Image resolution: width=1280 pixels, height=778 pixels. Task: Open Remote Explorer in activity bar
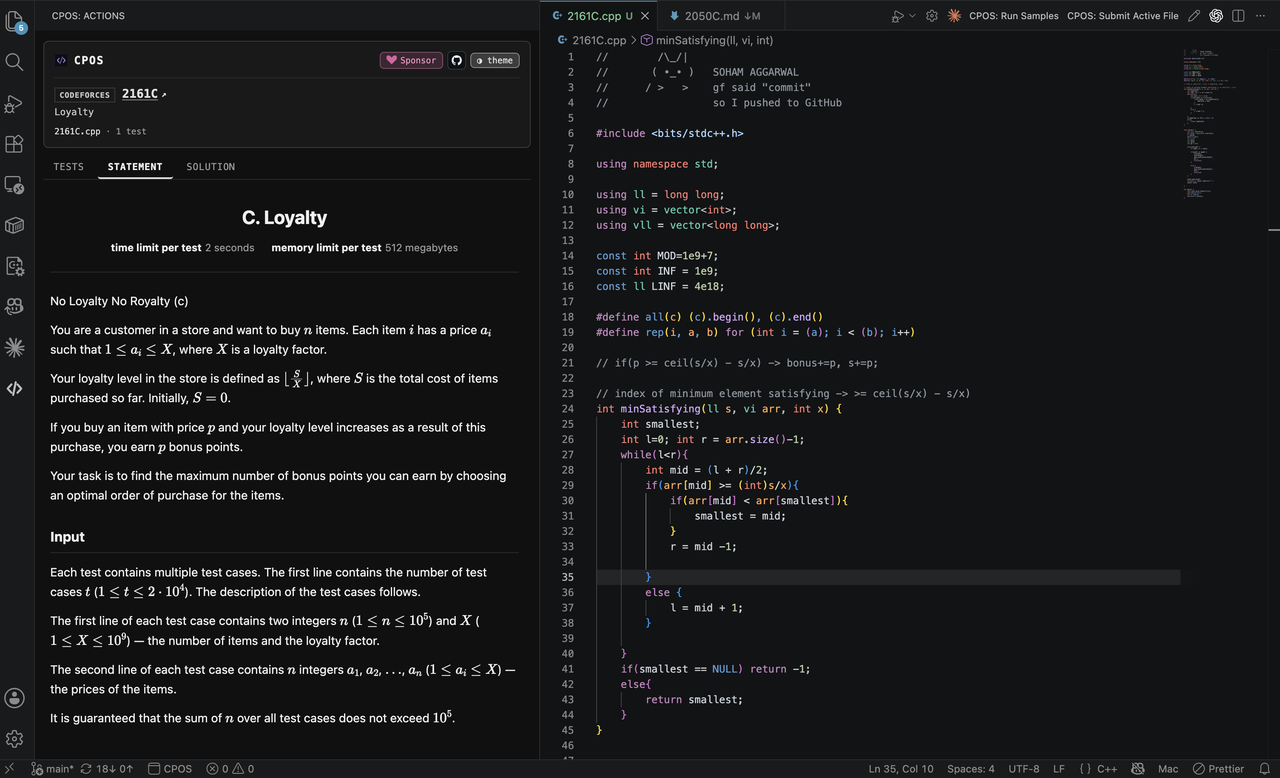[14, 184]
